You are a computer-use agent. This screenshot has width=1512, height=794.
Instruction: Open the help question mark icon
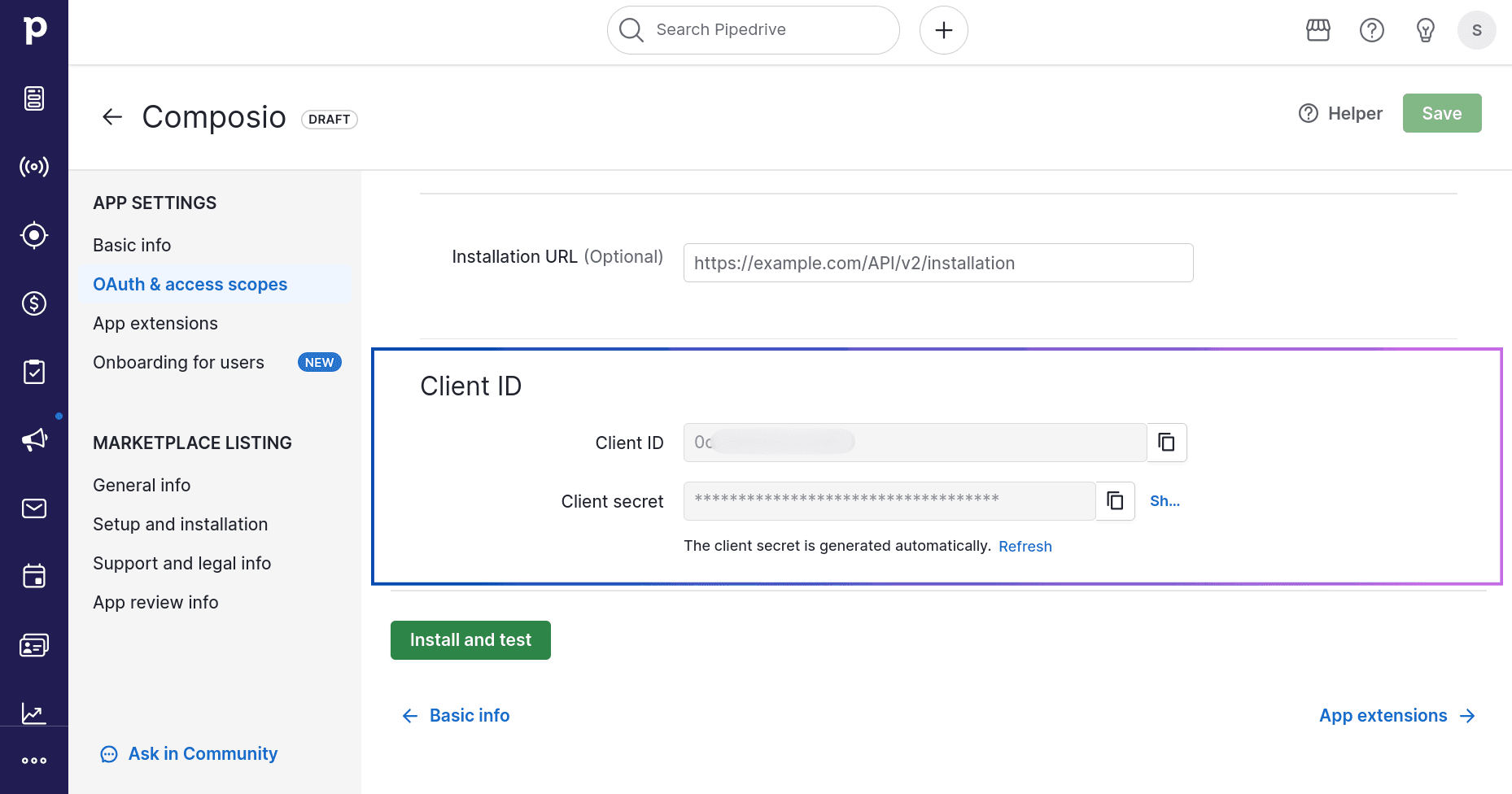(1372, 30)
